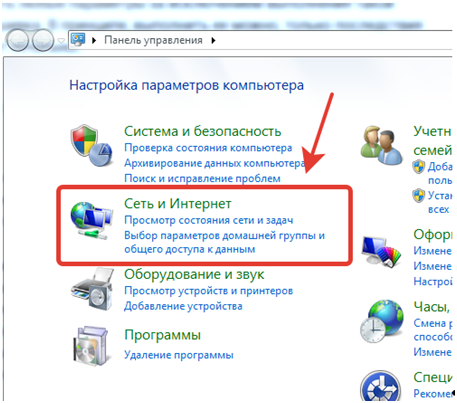
Task: Click the Back navigation button
Action: pos(17,40)
